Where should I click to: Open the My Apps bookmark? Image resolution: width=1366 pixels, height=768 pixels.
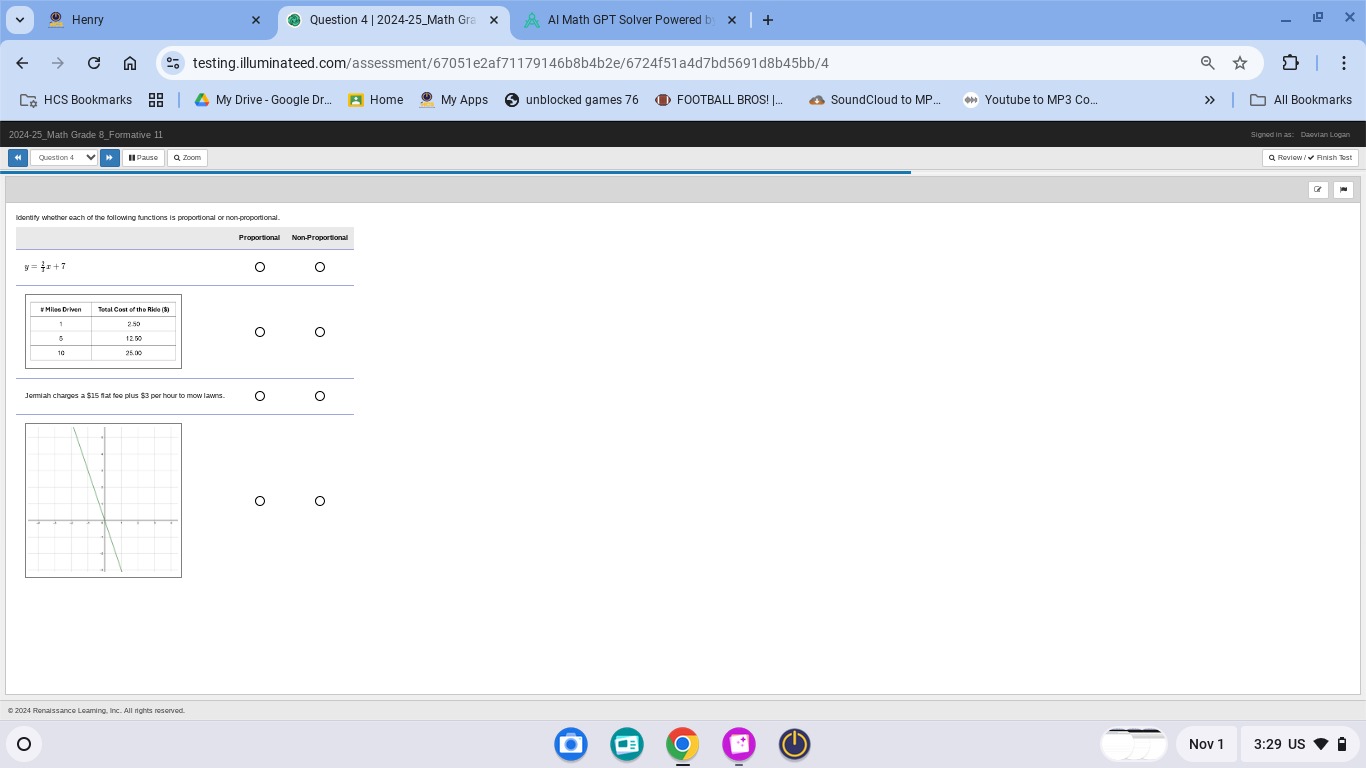pyautogui.click(x=454, y=100)
